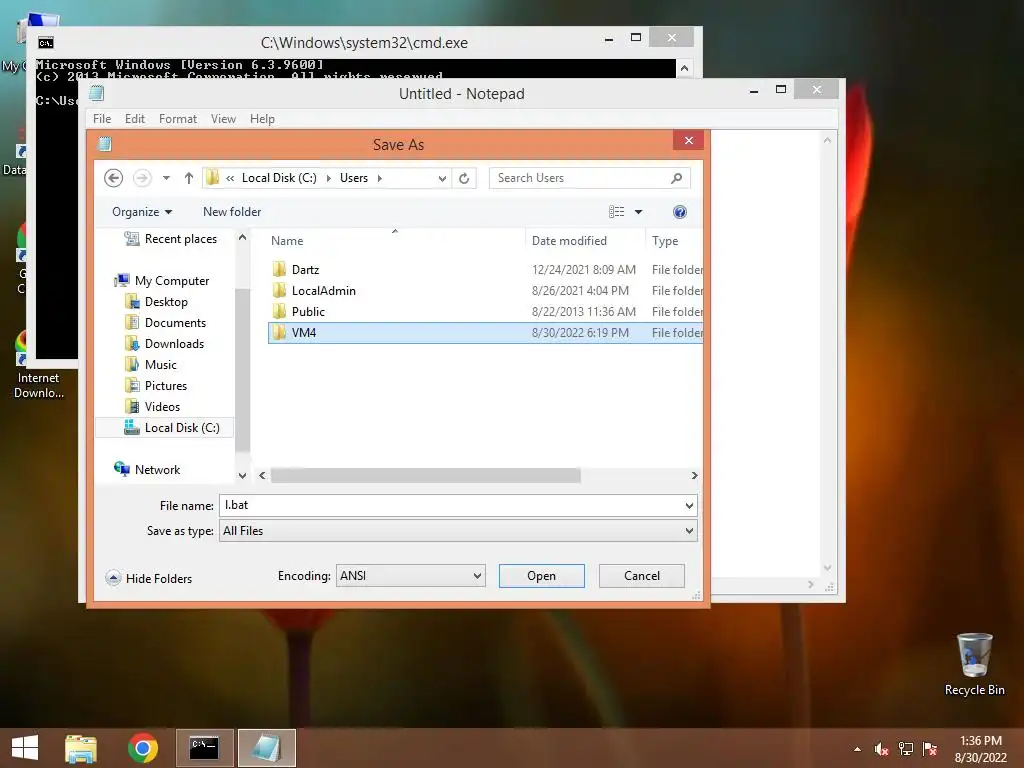
Task: Select Recent places in navigation pane
Action: click(x=171, y=239)
